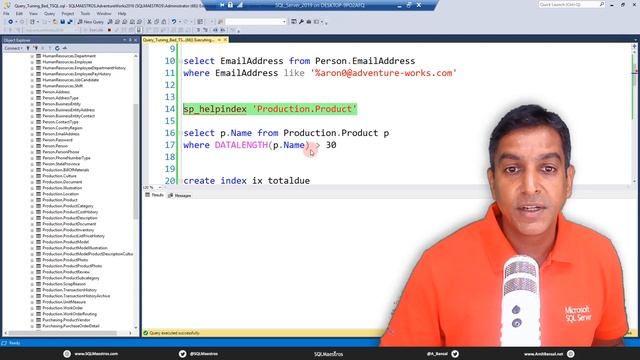The height and width of the screenshot is (360, 640).
Task: Expand the Production.Product table node
Action: (x=32, y=200)
